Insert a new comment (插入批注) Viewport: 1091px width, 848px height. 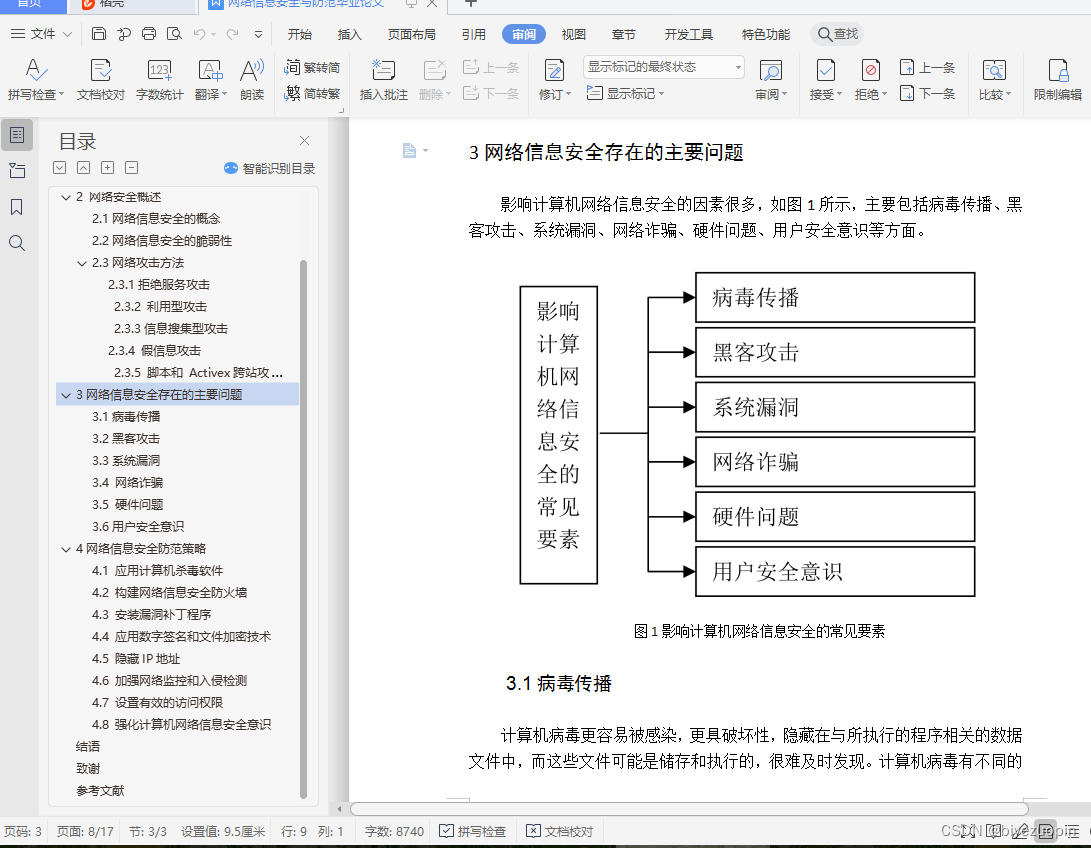pos(382,78)
